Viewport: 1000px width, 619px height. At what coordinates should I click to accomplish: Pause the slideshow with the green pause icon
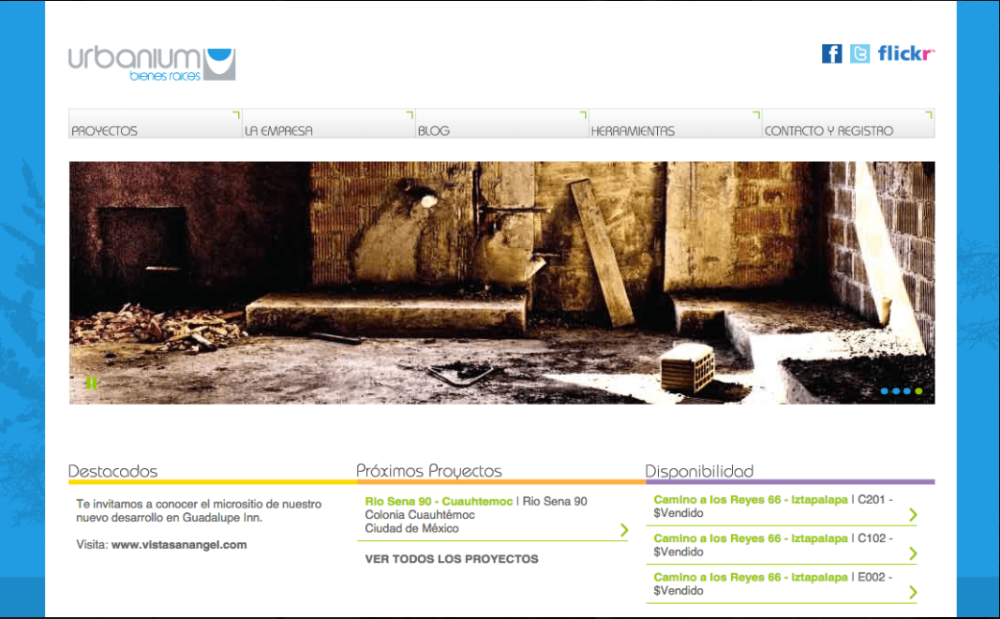click(x=91, y=382)
